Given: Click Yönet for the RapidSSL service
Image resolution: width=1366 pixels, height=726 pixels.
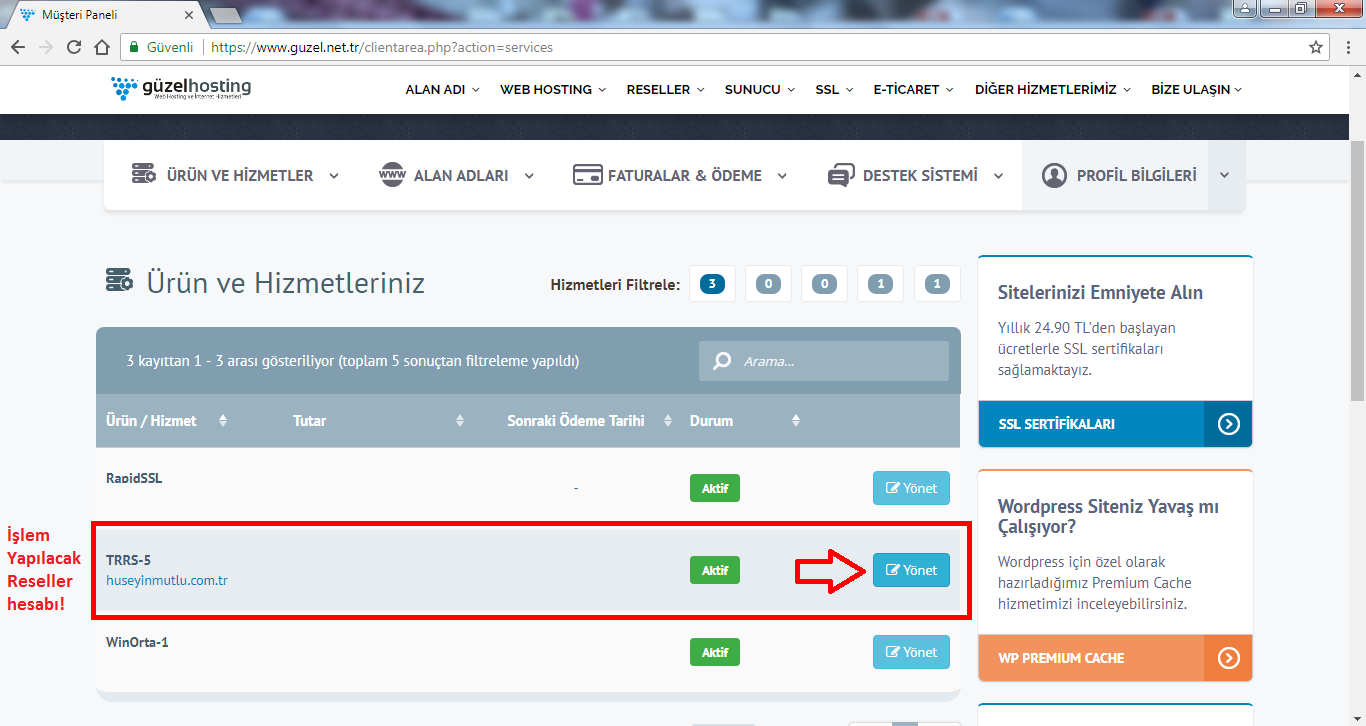Looking at the screenshot, I should pyautogui.click(x=911, y=488).
